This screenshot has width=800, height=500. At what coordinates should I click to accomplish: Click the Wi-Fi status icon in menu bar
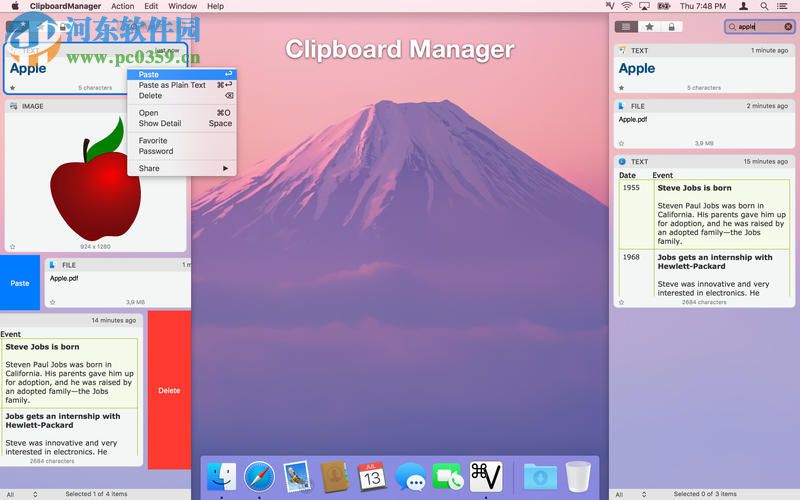[627, 6]
